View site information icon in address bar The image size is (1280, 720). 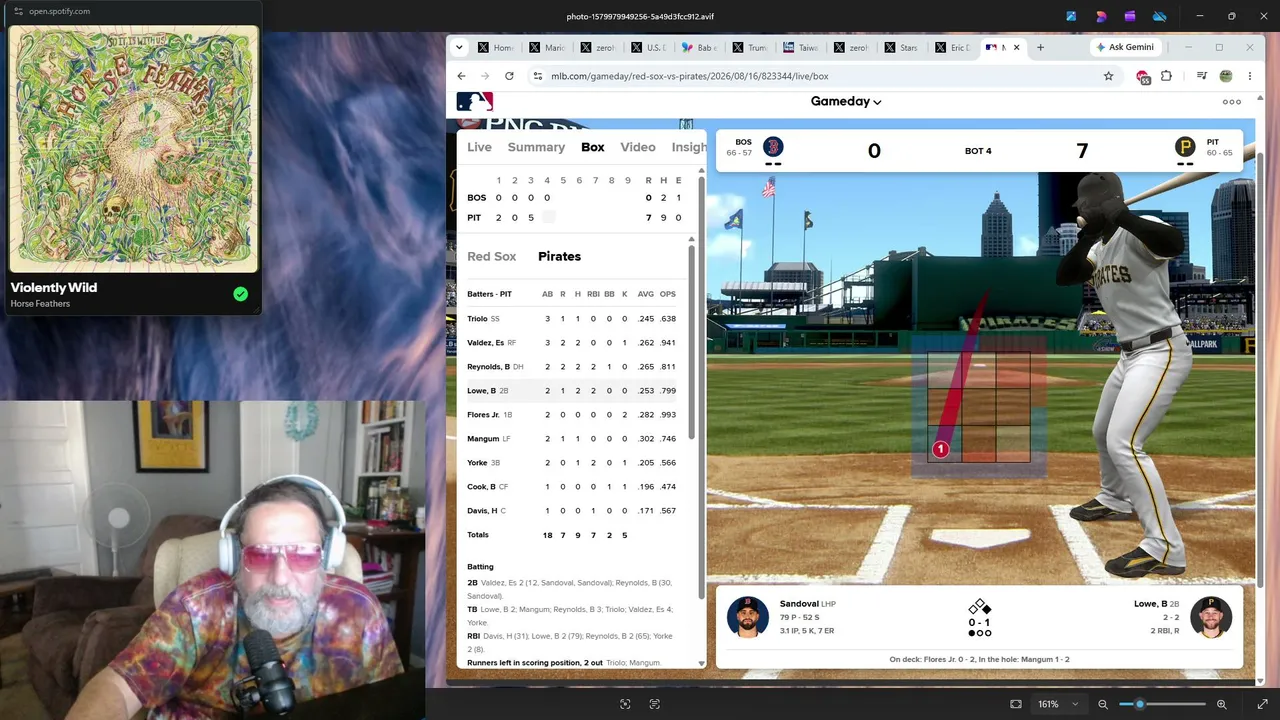click(538, 76)
